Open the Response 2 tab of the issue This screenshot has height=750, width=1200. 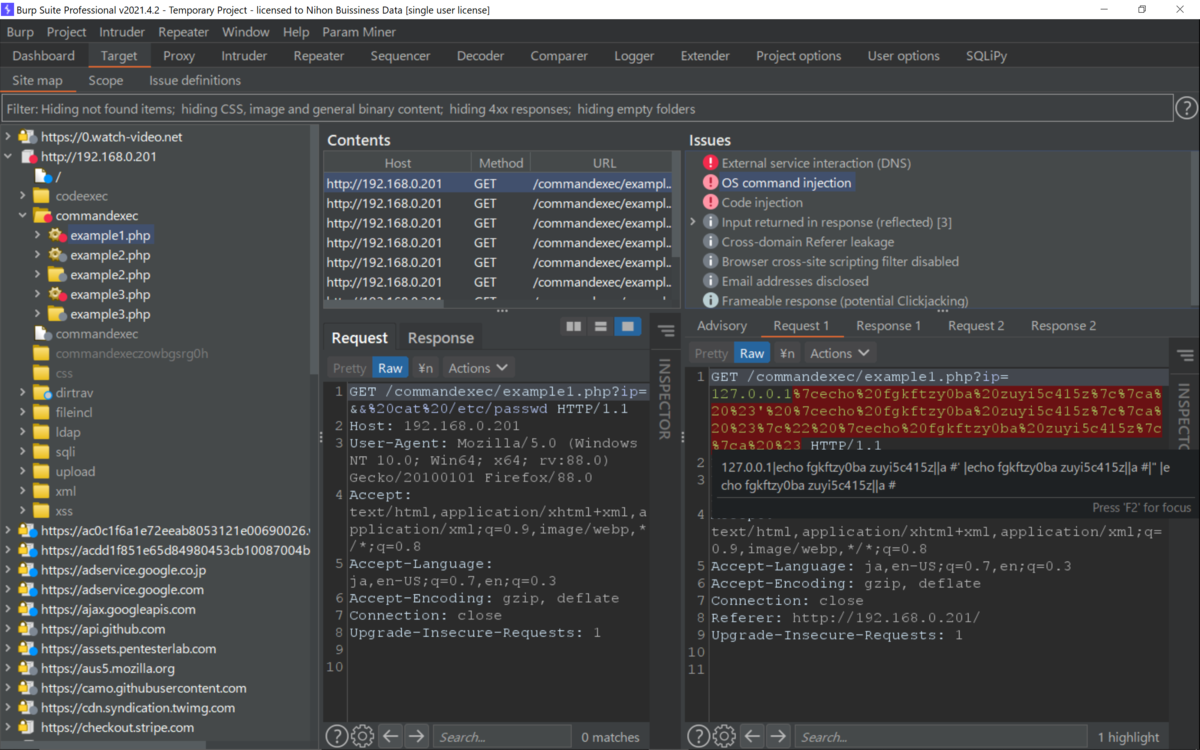pos(1063,326)
